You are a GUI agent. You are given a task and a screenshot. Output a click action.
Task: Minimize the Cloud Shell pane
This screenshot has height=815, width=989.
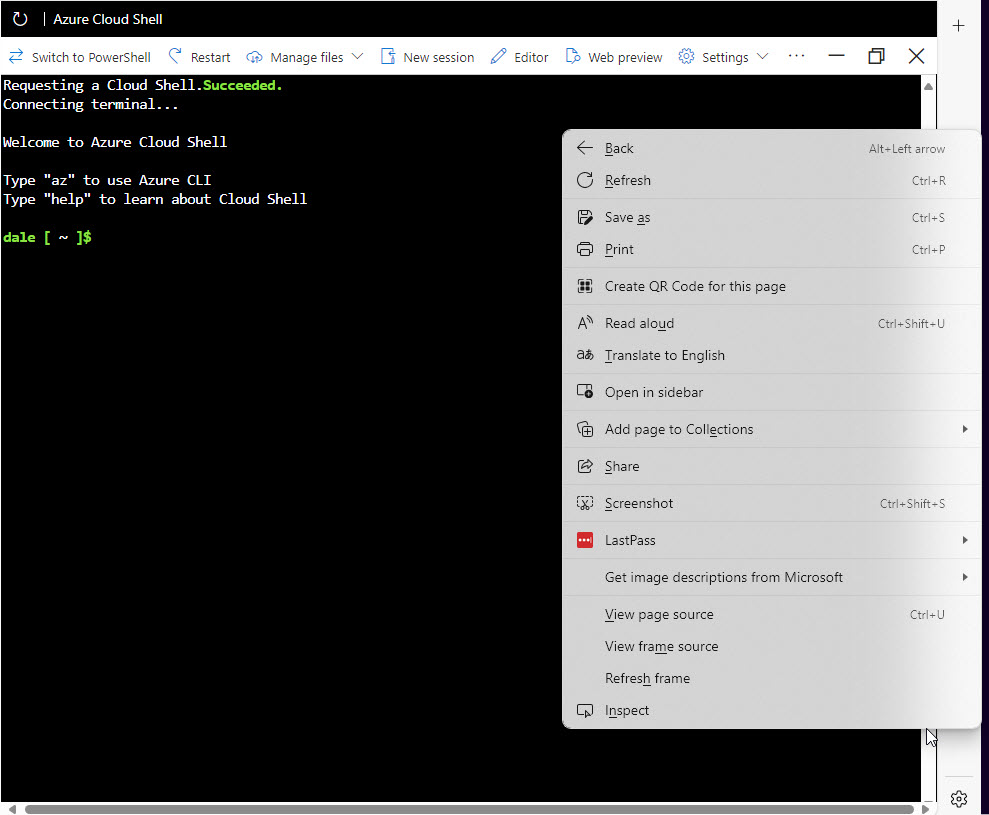[836, 56]
